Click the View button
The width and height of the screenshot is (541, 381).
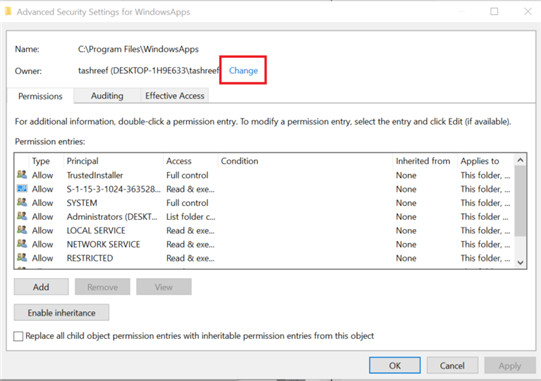pos(164,287)
